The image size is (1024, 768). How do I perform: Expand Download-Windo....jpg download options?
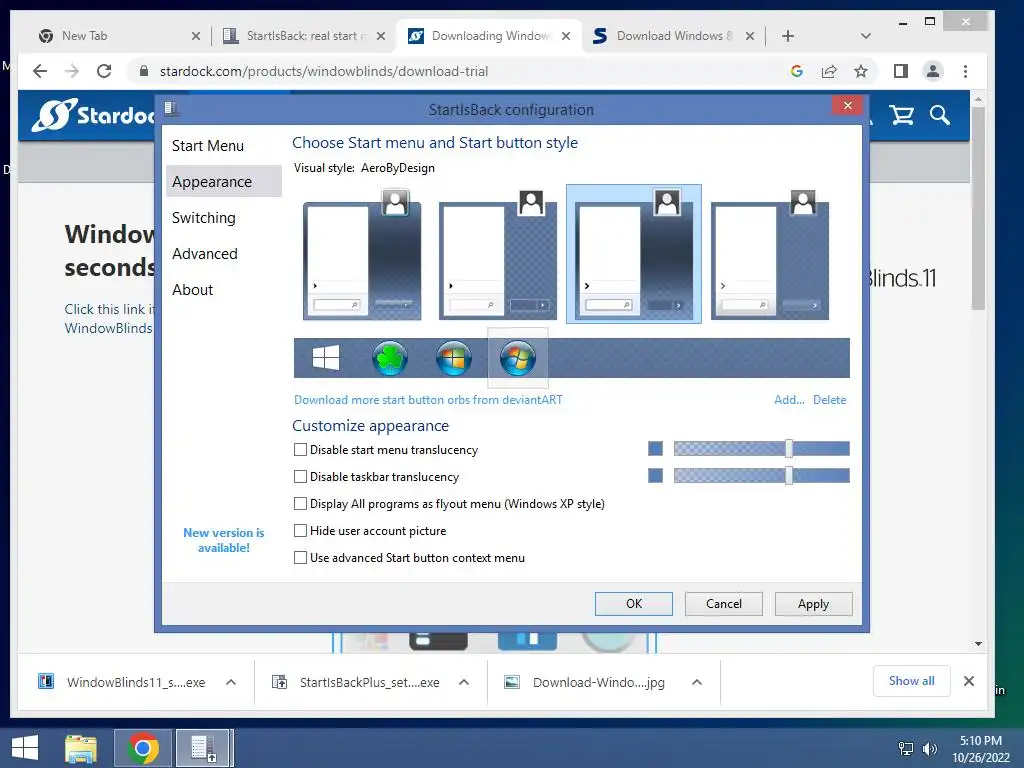(697, 682)
